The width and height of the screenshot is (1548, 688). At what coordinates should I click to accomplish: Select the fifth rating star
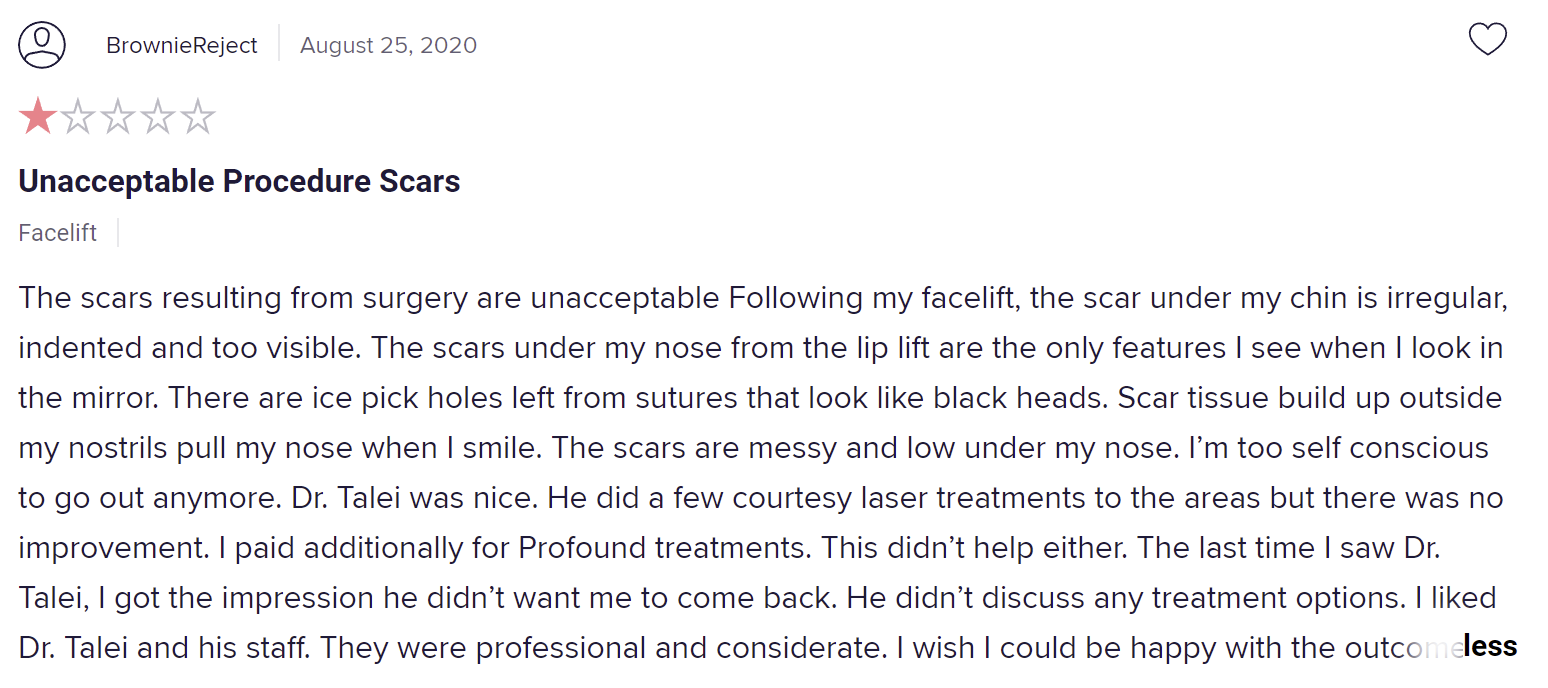tap(198, 116)
